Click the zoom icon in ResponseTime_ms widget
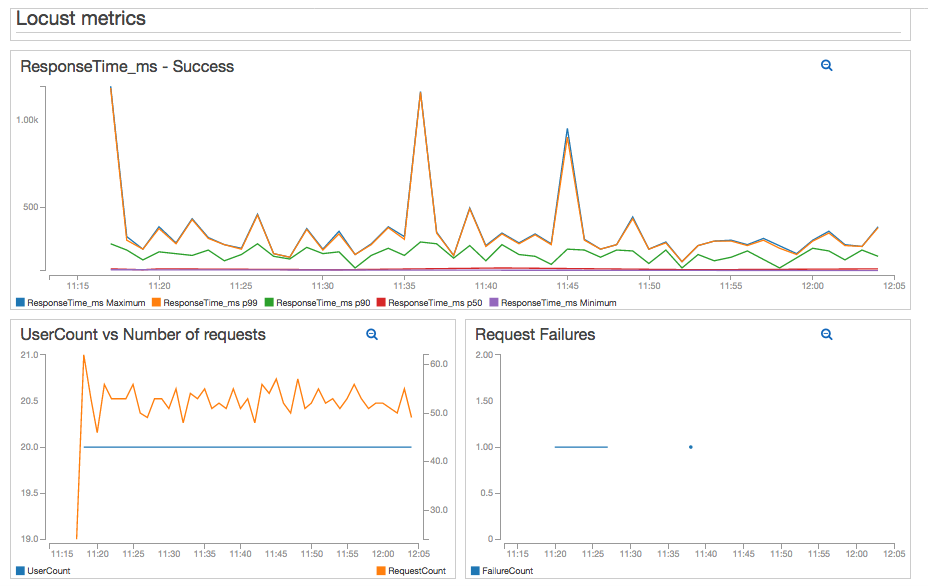This screenshot has width=928, height=586. [x=826, y=66]
